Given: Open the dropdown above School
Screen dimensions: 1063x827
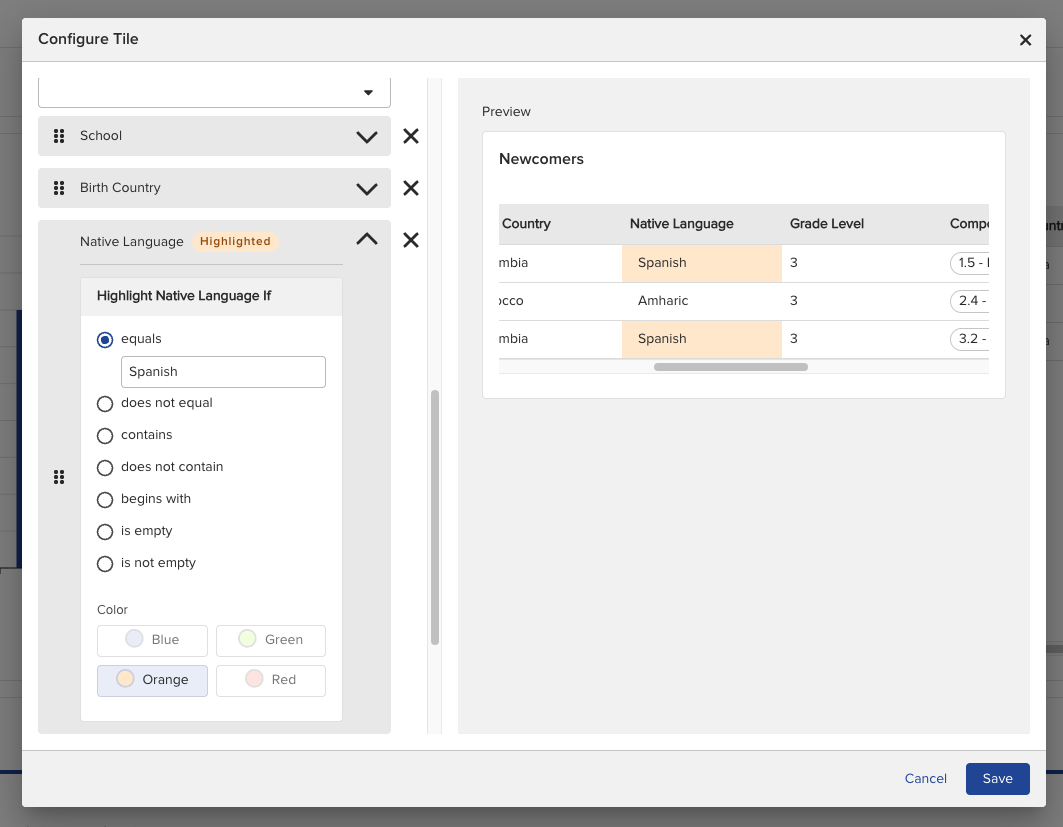Looking at the screenshot, I should 214,92.
